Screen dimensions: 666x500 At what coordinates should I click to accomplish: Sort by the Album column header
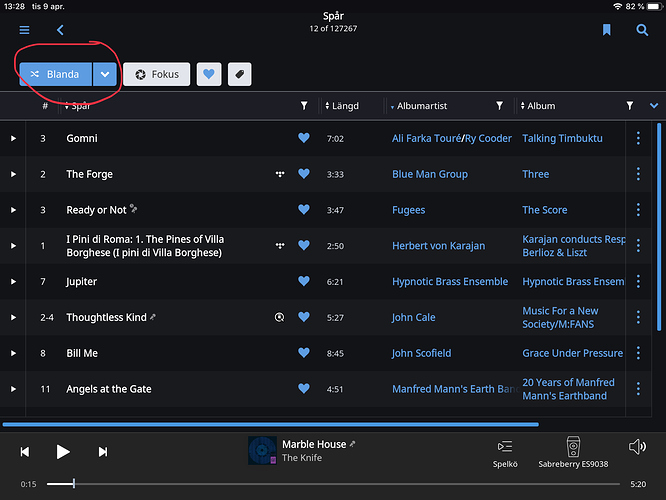(x=538, y=106)
